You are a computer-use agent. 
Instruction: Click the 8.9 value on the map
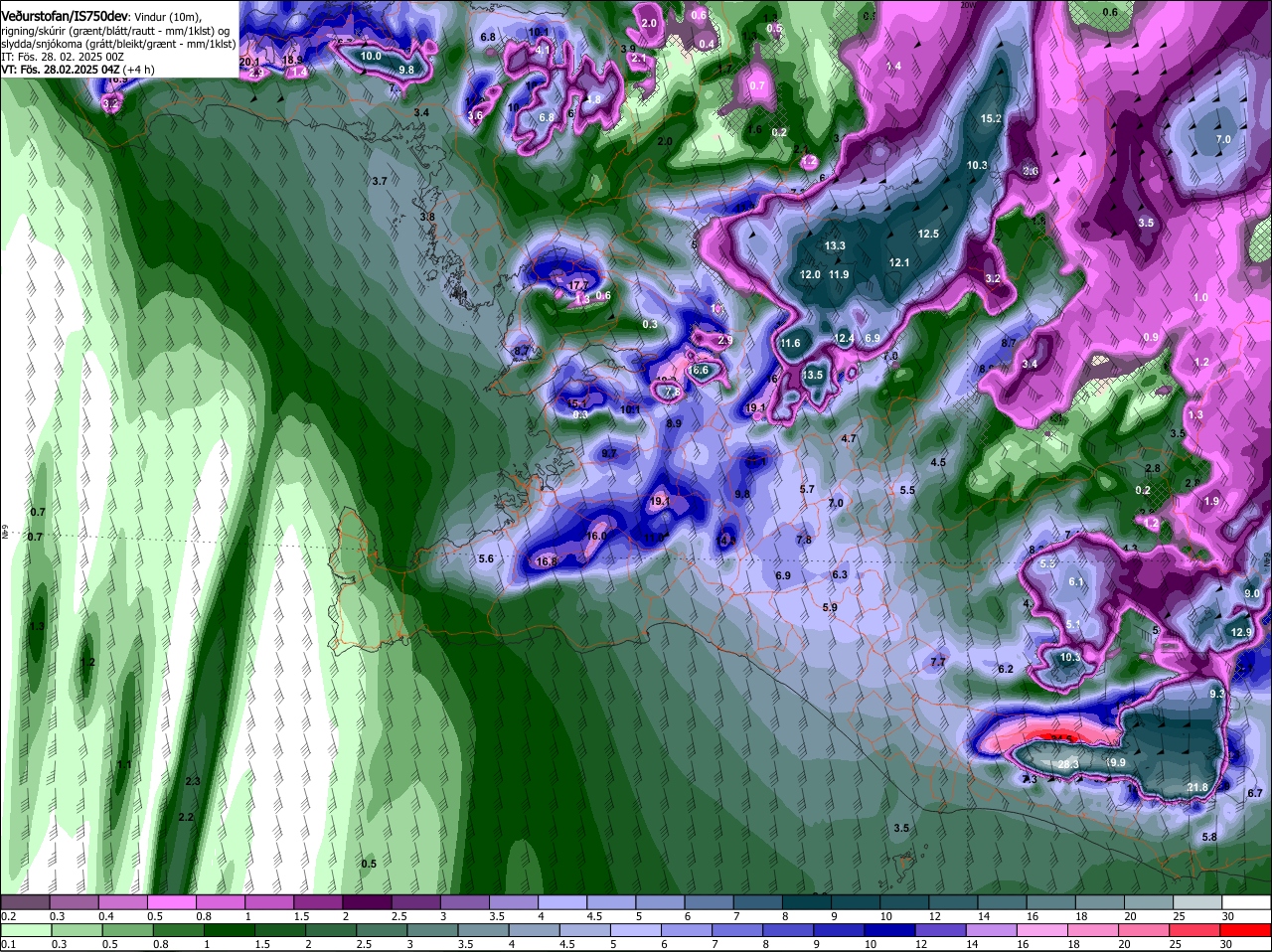(674, 423)
